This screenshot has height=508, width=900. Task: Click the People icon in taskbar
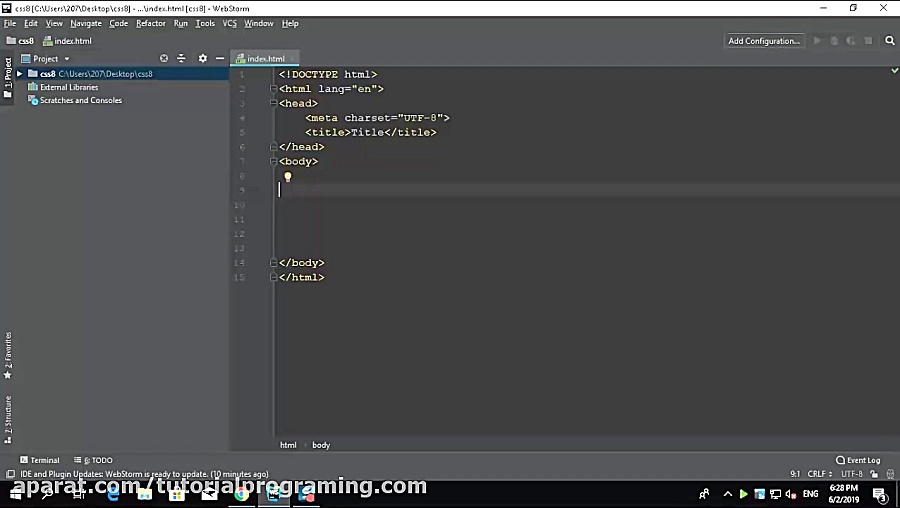click(x=704, y=494)
